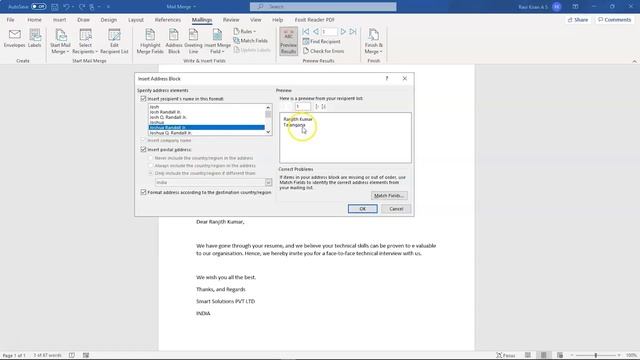Toggle Preview Results button
Screen dimensions: 640x360
[288, 41]
